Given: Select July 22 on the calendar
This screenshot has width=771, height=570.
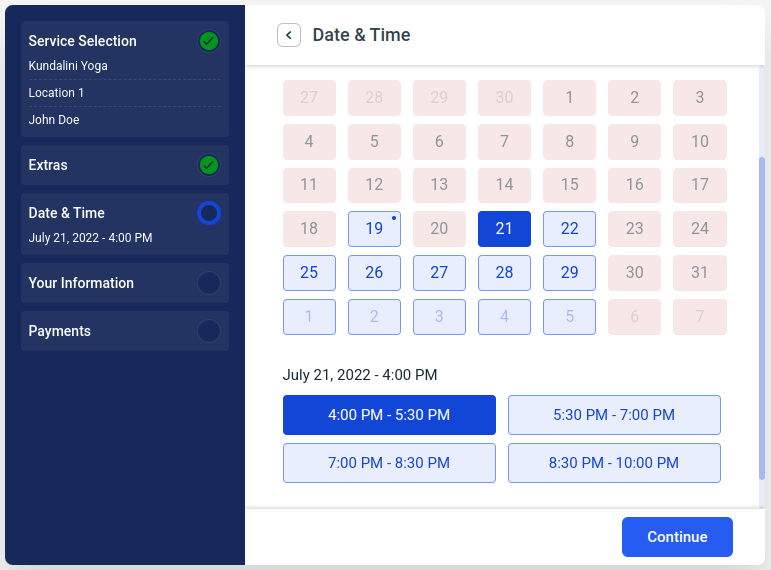Looking at the screenshot, I should pyautogui.click(x=569, y=229).
